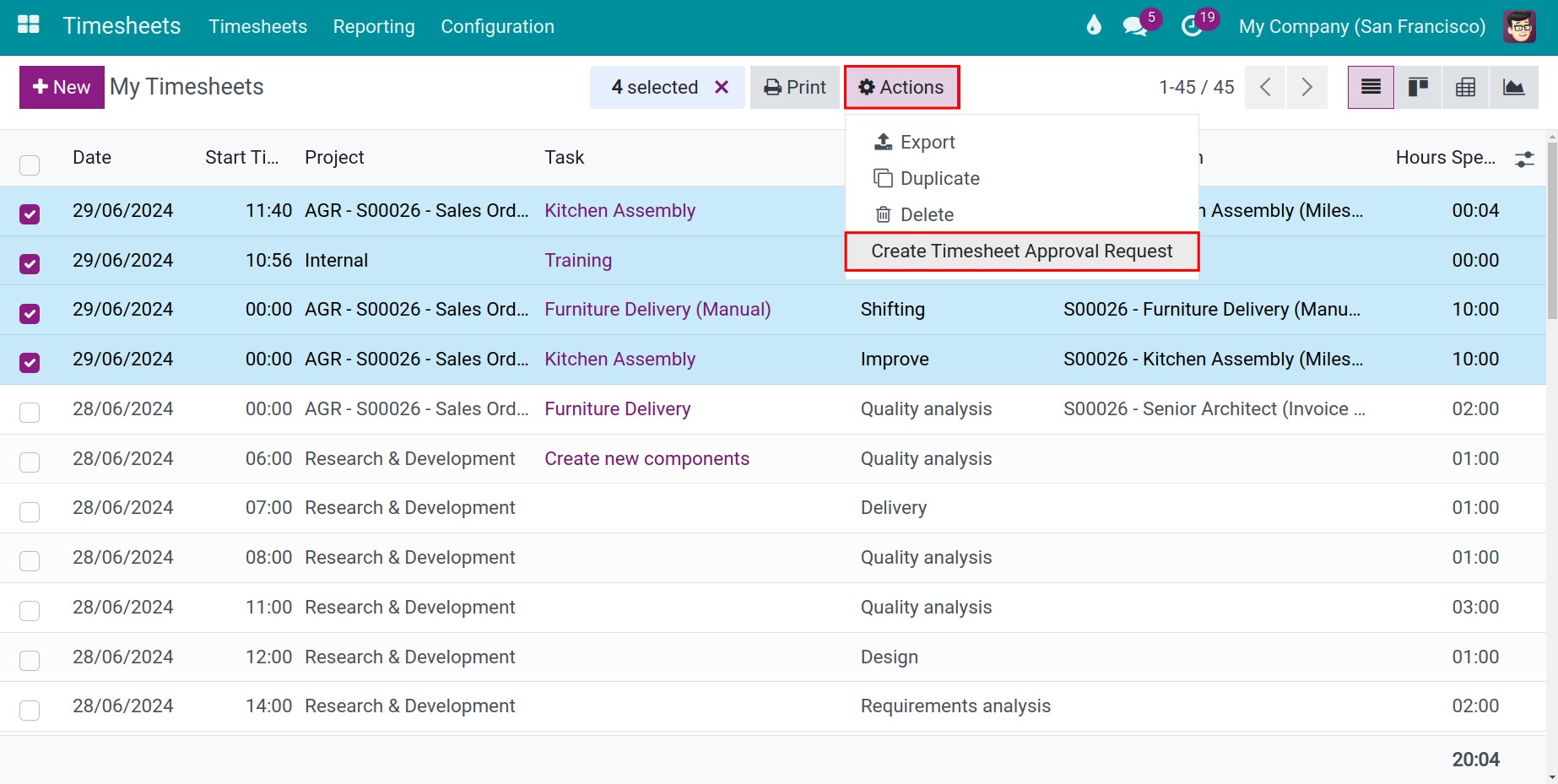Sort by the Date column header
The width and height of the screenshot is (1558, 784).
click(92, 158)
